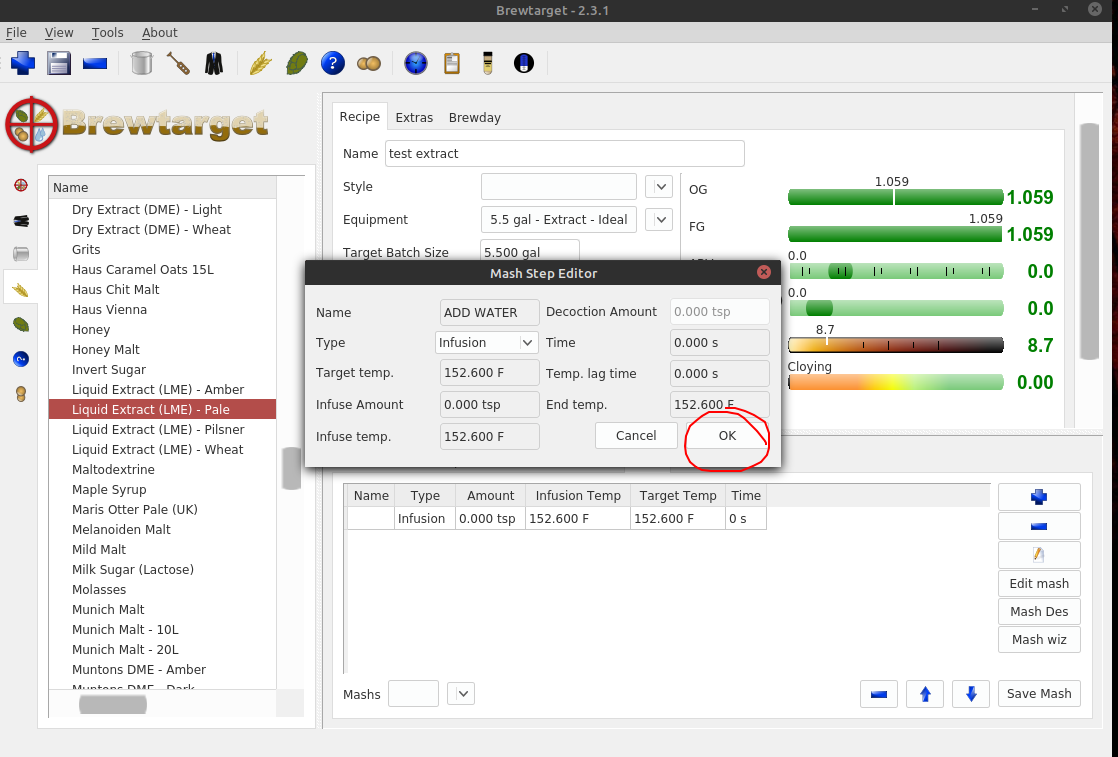Click the Mash Des button
This screenshot has height=757, width=1118.
pos(1039,612)
